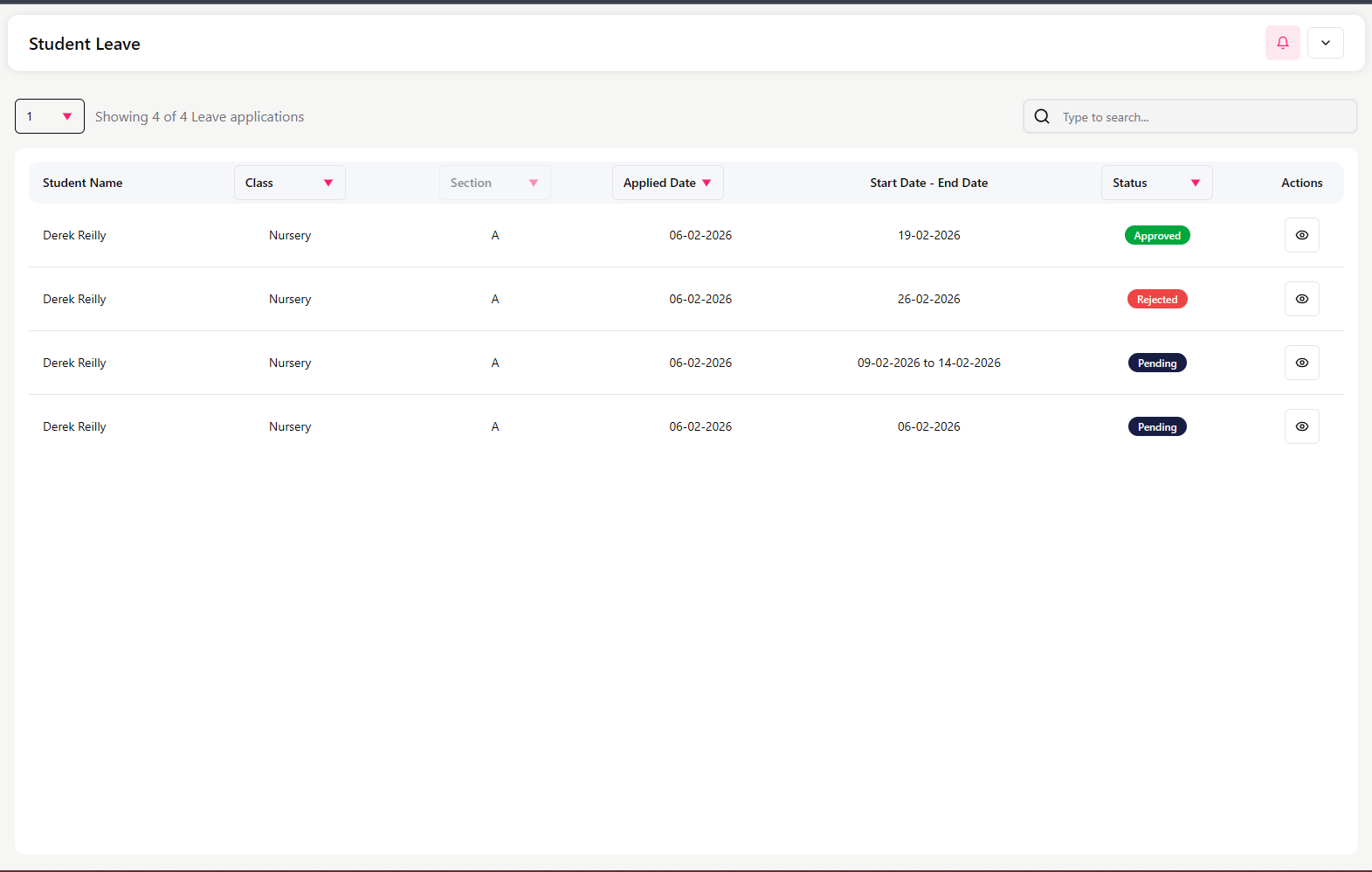Viewport: 1372px width, 872px height.
Task: Open the notifications bell icon
Action: point(1282,43)
